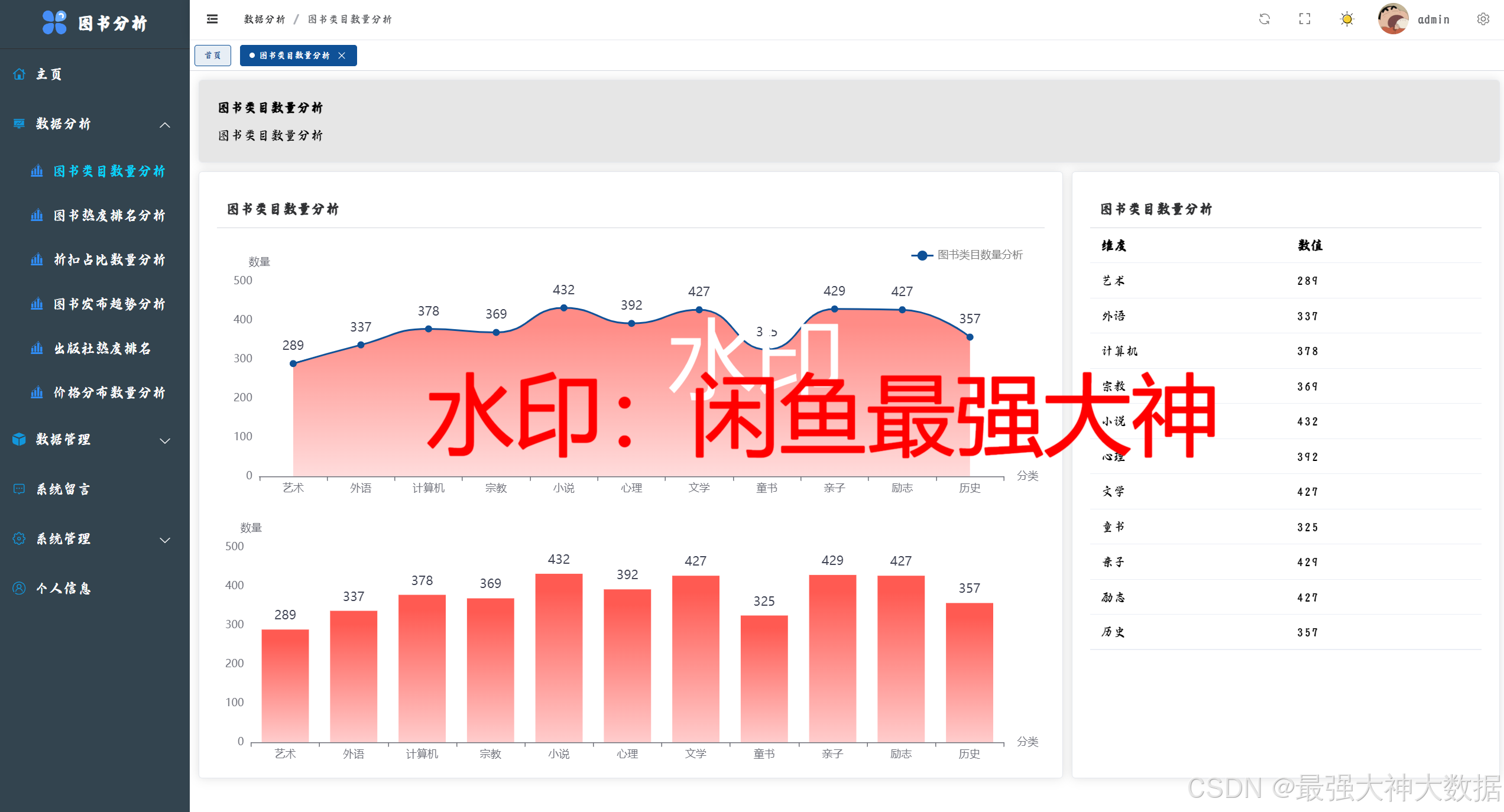Open the settings gear icon
1504x812 pixels.
pos(1483,20)
